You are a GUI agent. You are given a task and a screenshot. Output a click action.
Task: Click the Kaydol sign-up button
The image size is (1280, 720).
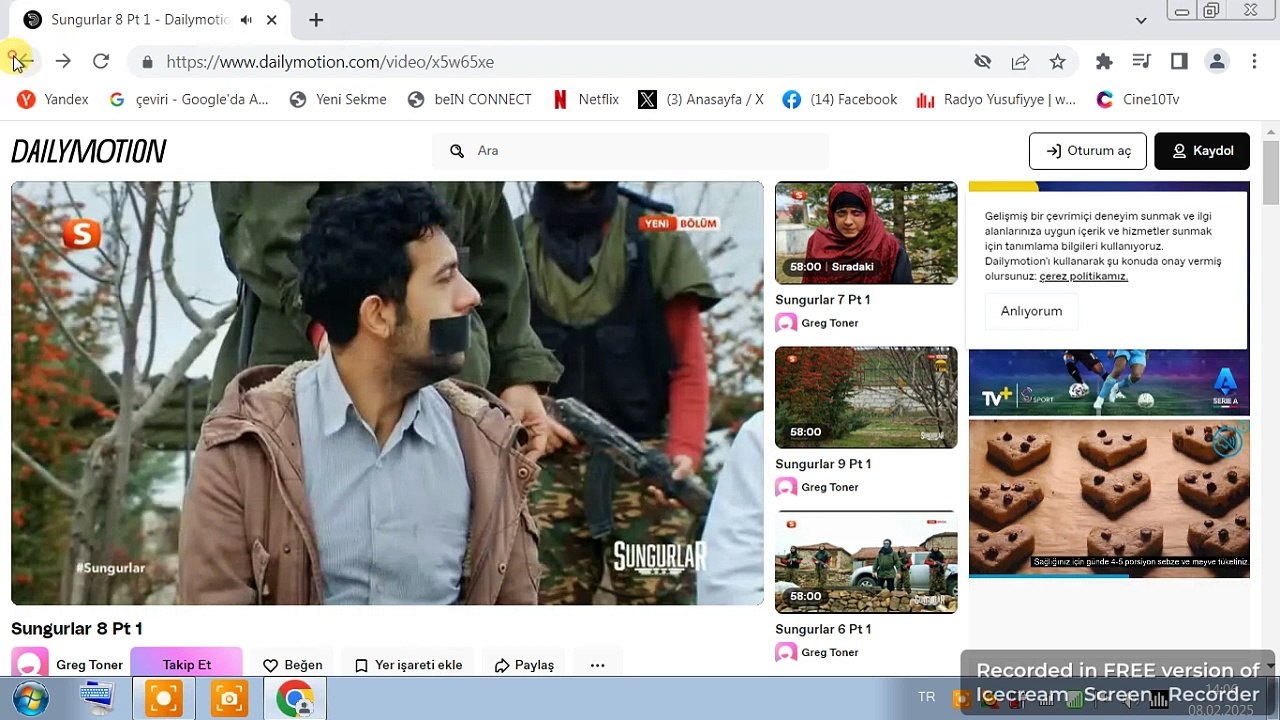(x=1202, y=151)
